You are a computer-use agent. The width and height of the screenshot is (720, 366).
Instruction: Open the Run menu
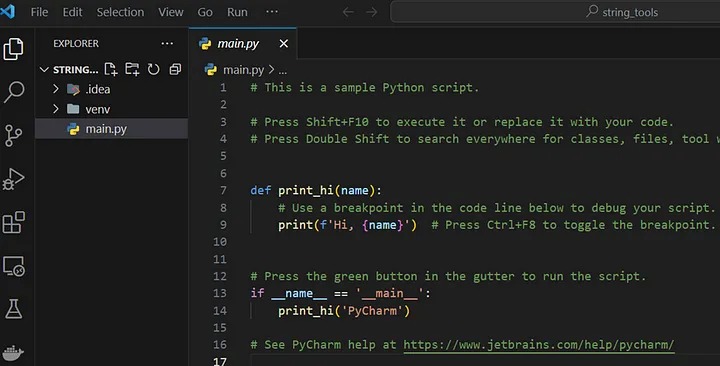point(237,12)
